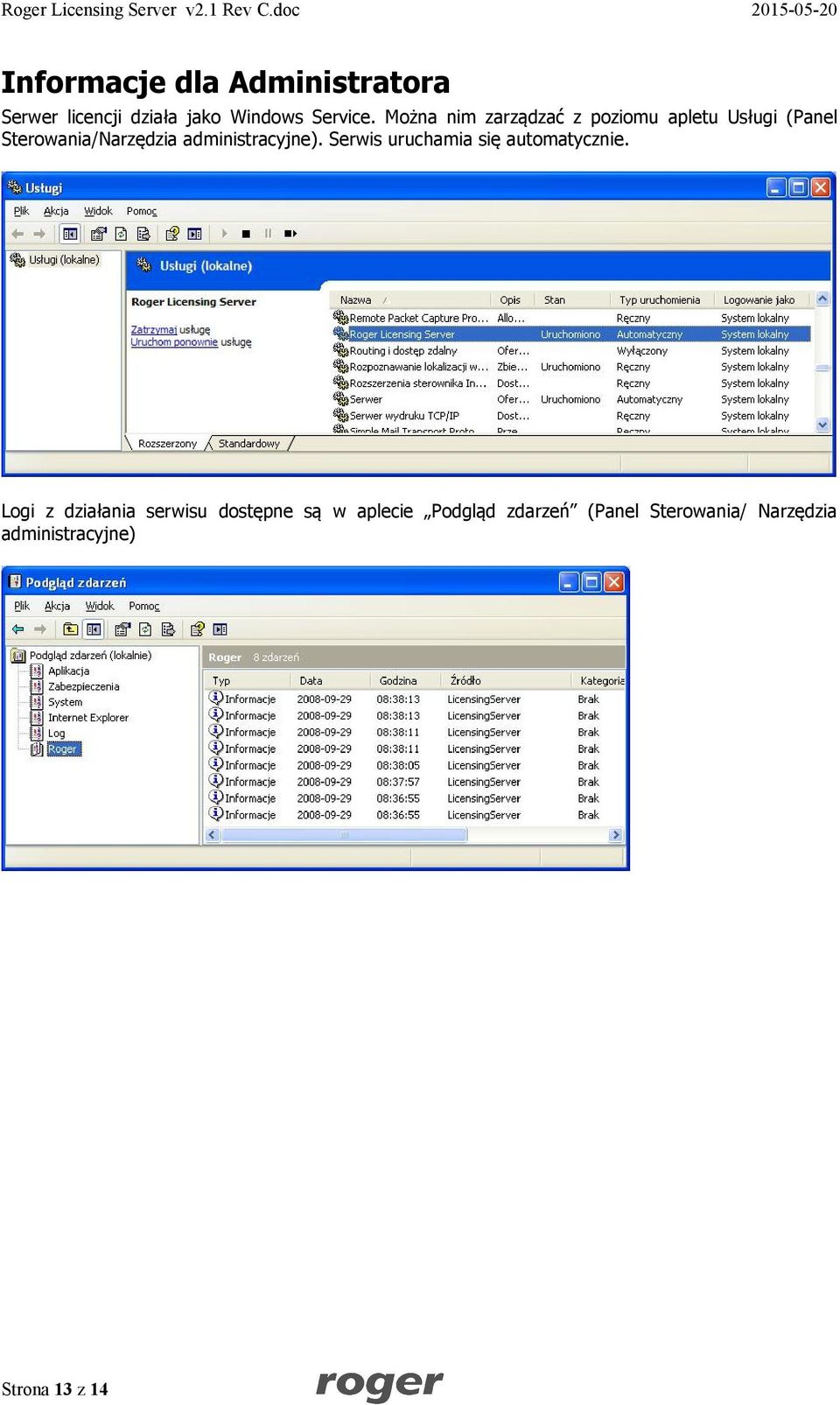Select the Aplikacja log
Screen dimensions: 840x1405
[x=68, y=671]
